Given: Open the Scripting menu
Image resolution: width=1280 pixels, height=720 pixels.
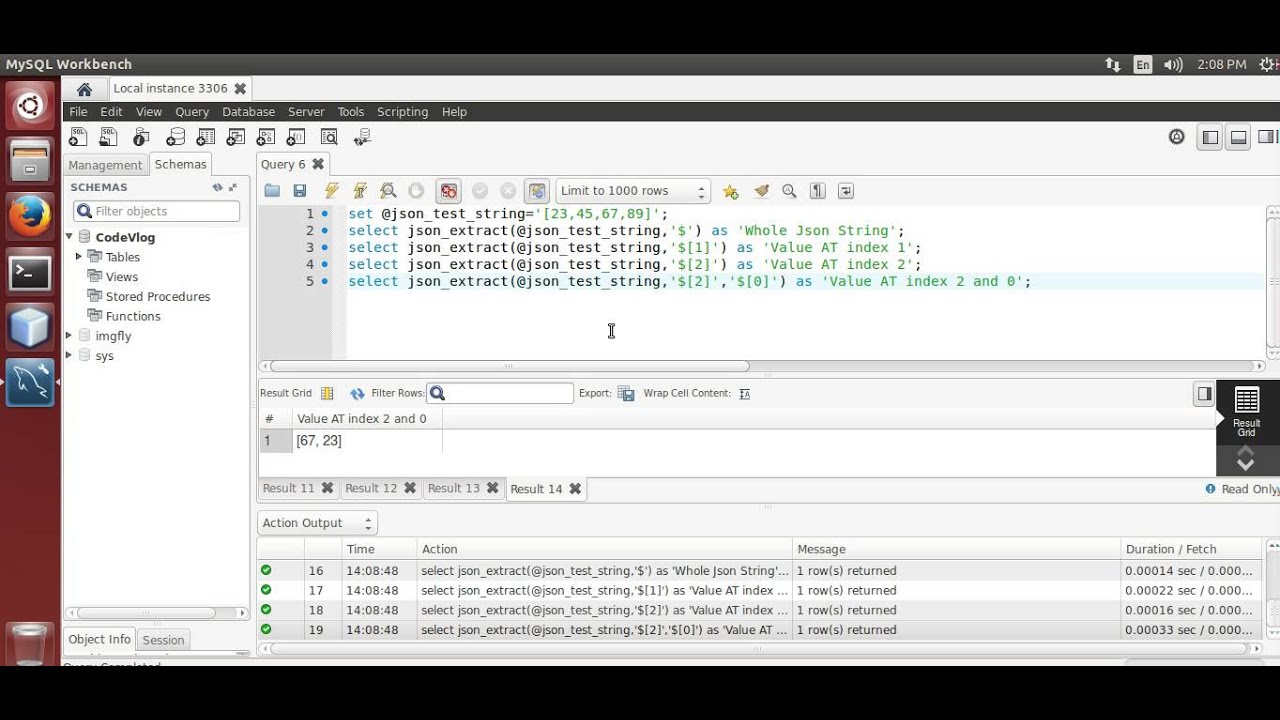Looking at the screenshot, I should coord(402,112).
